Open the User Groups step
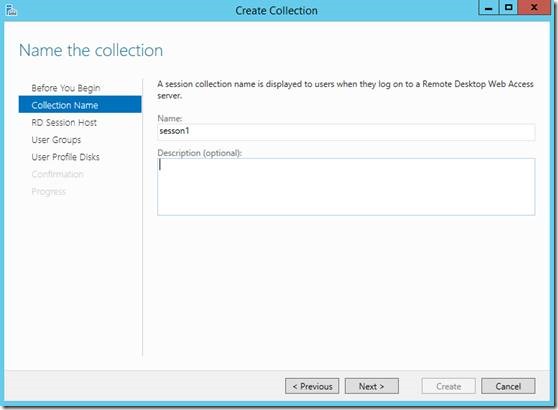 56,140
